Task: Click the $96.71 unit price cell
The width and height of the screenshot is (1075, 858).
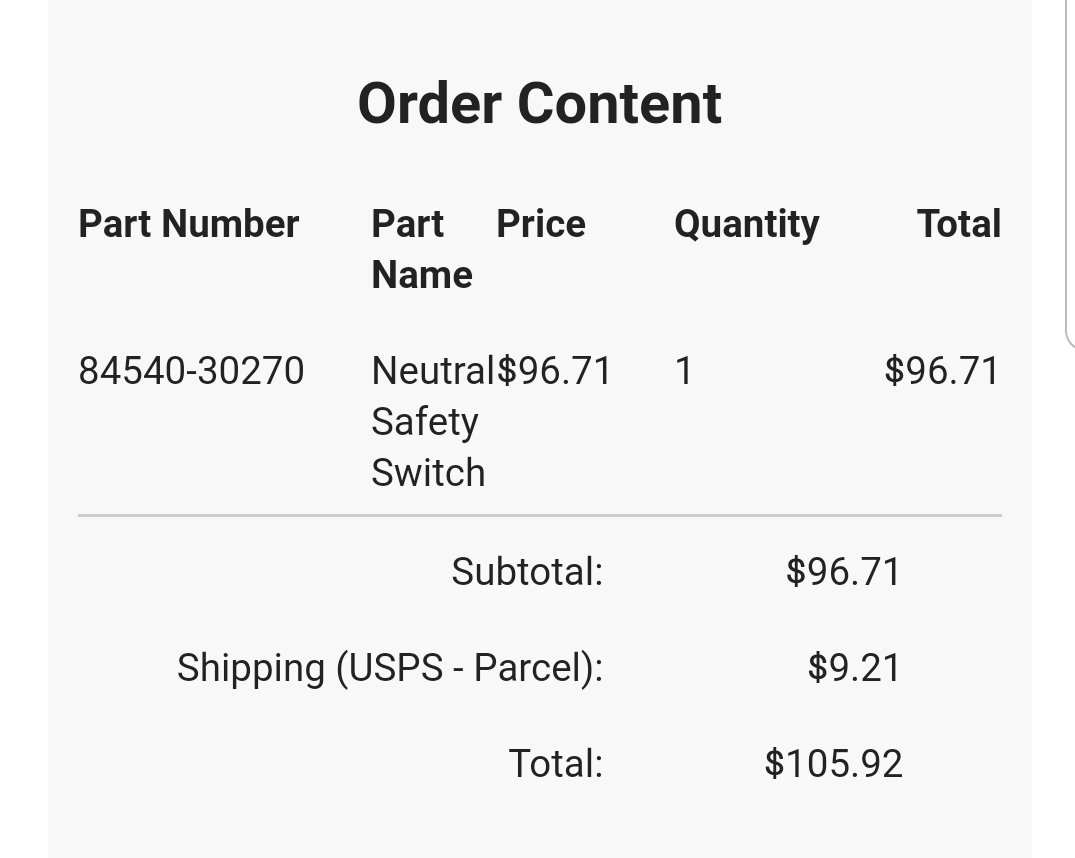Action: 554,370
